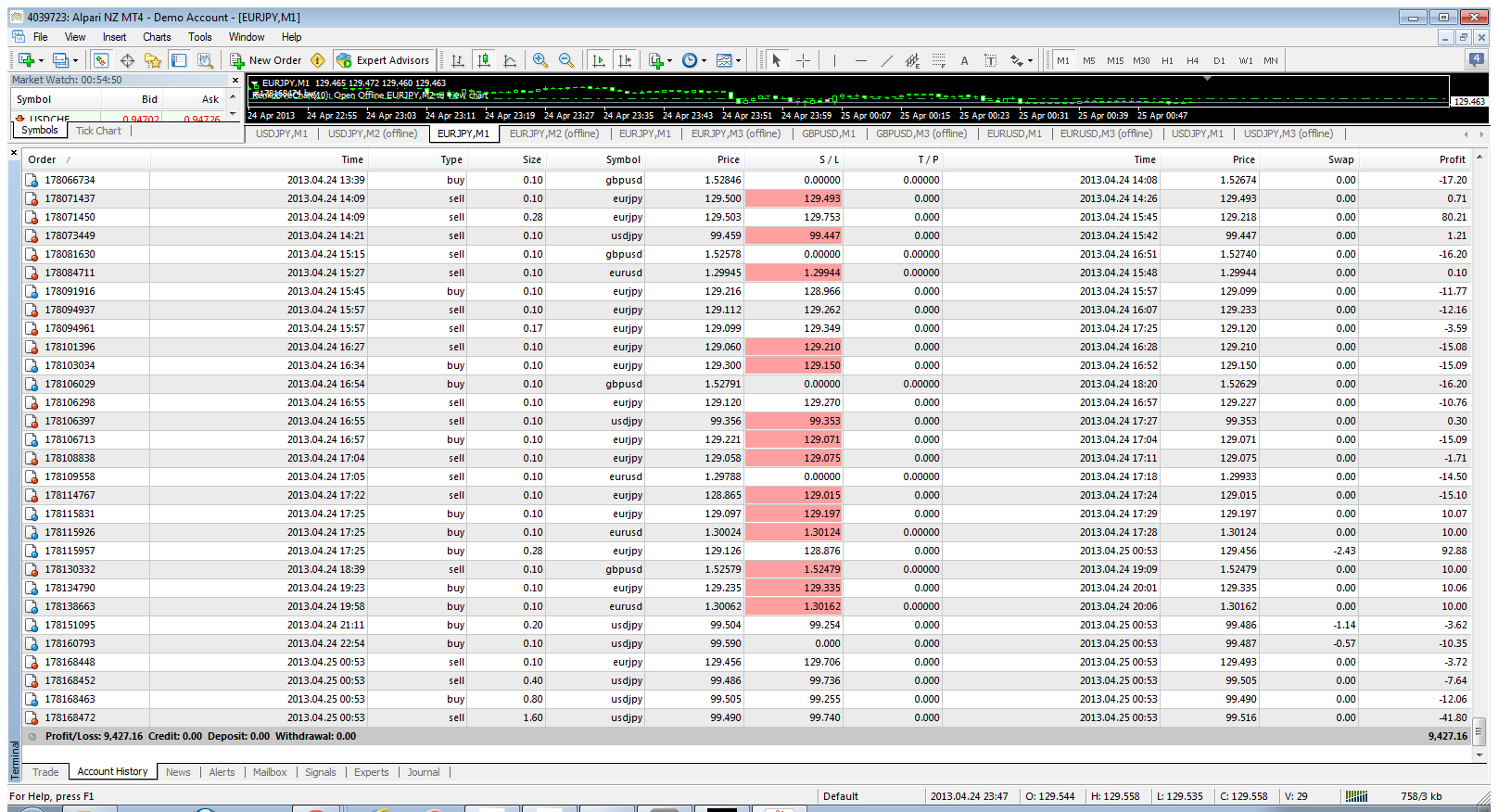Expand the new chart dropdown arrow
This screenshot has height=812, width=1498.
(x=41, y=61)
